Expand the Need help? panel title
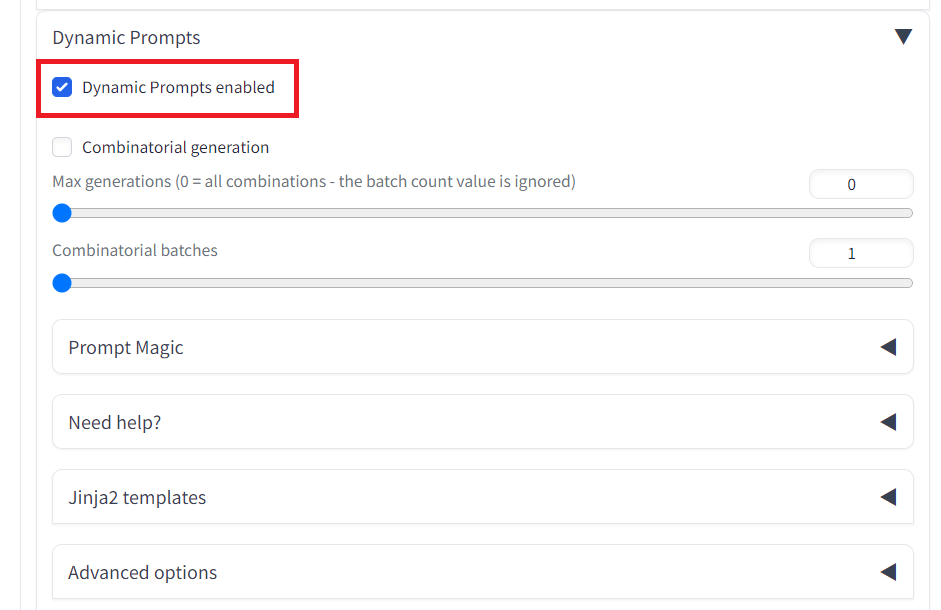941x610 pixels. (x=115, y=423)
